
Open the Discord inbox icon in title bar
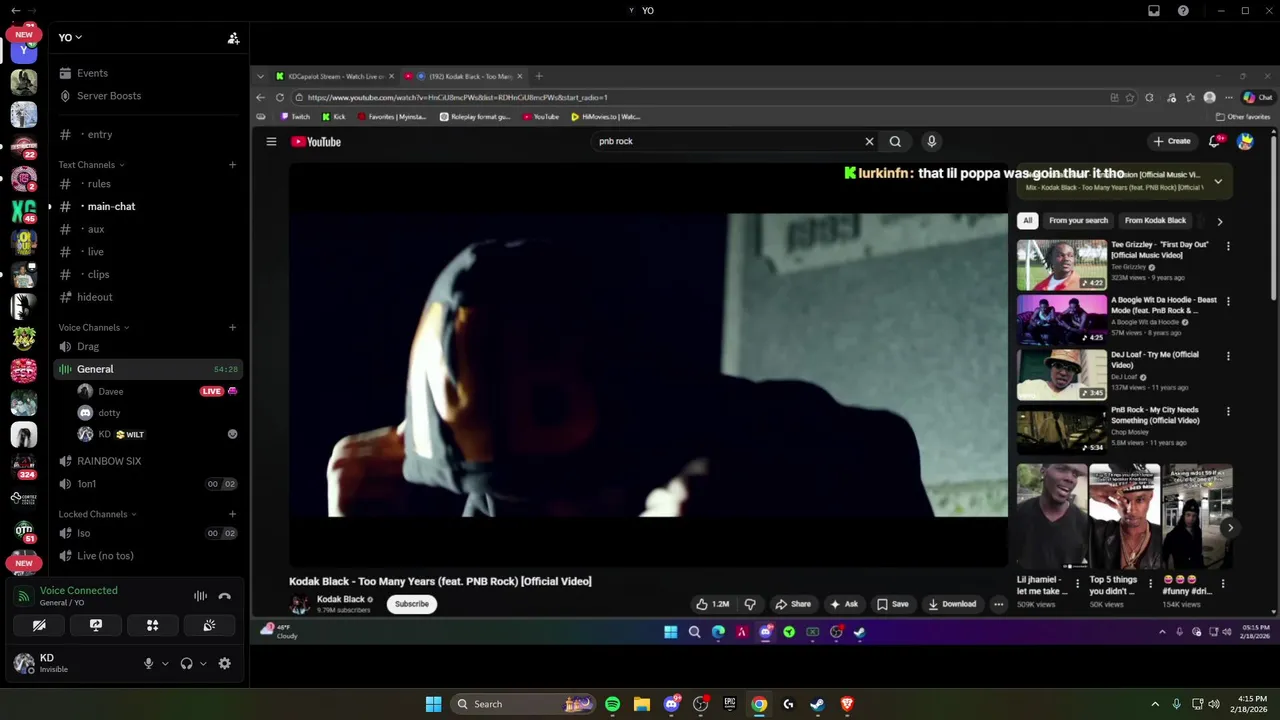[x=1154, y=11]
